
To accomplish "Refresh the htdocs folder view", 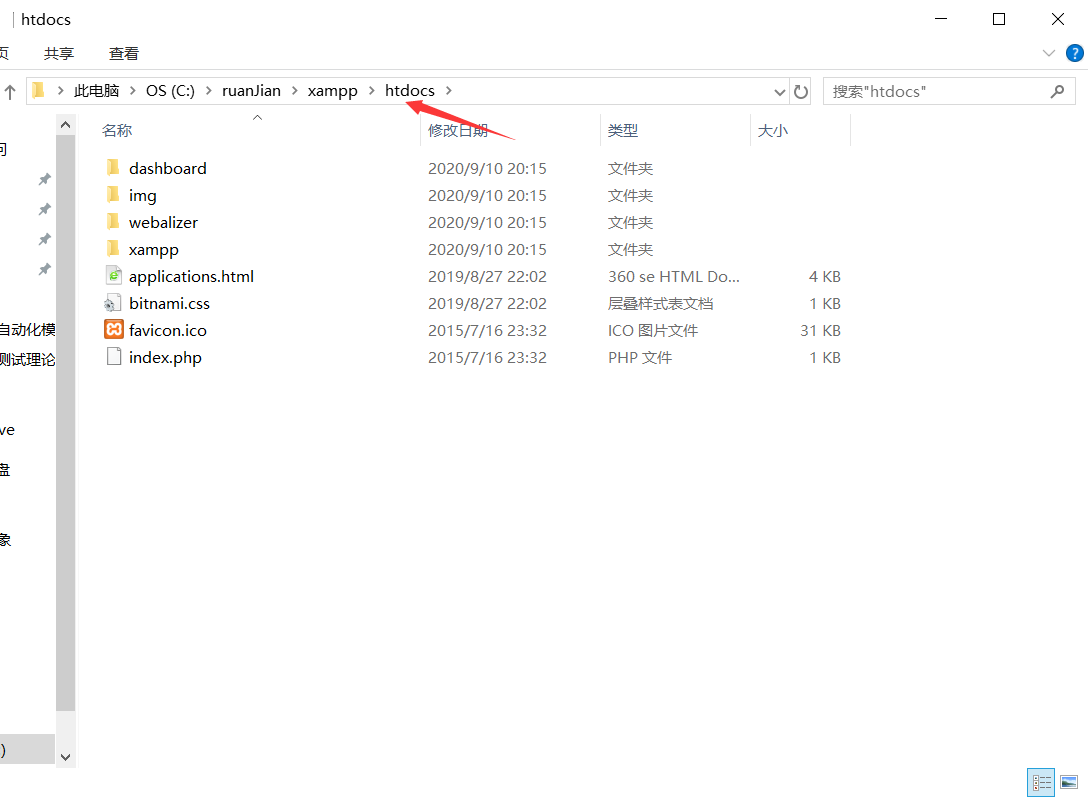I will pos(801,92).
